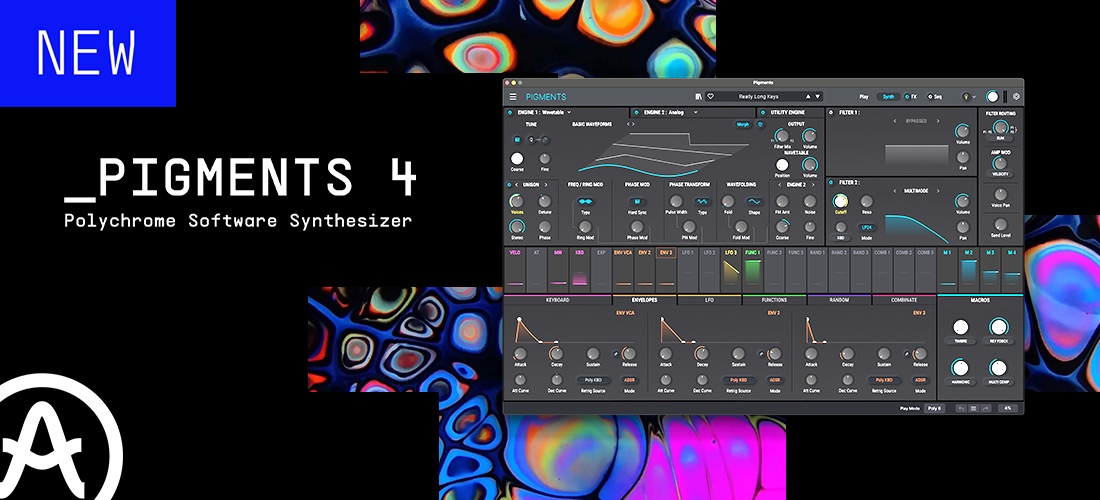The image size is (1100, 500).
Task: Load previous preset with the up arrow
Action: tap(807, 97)
